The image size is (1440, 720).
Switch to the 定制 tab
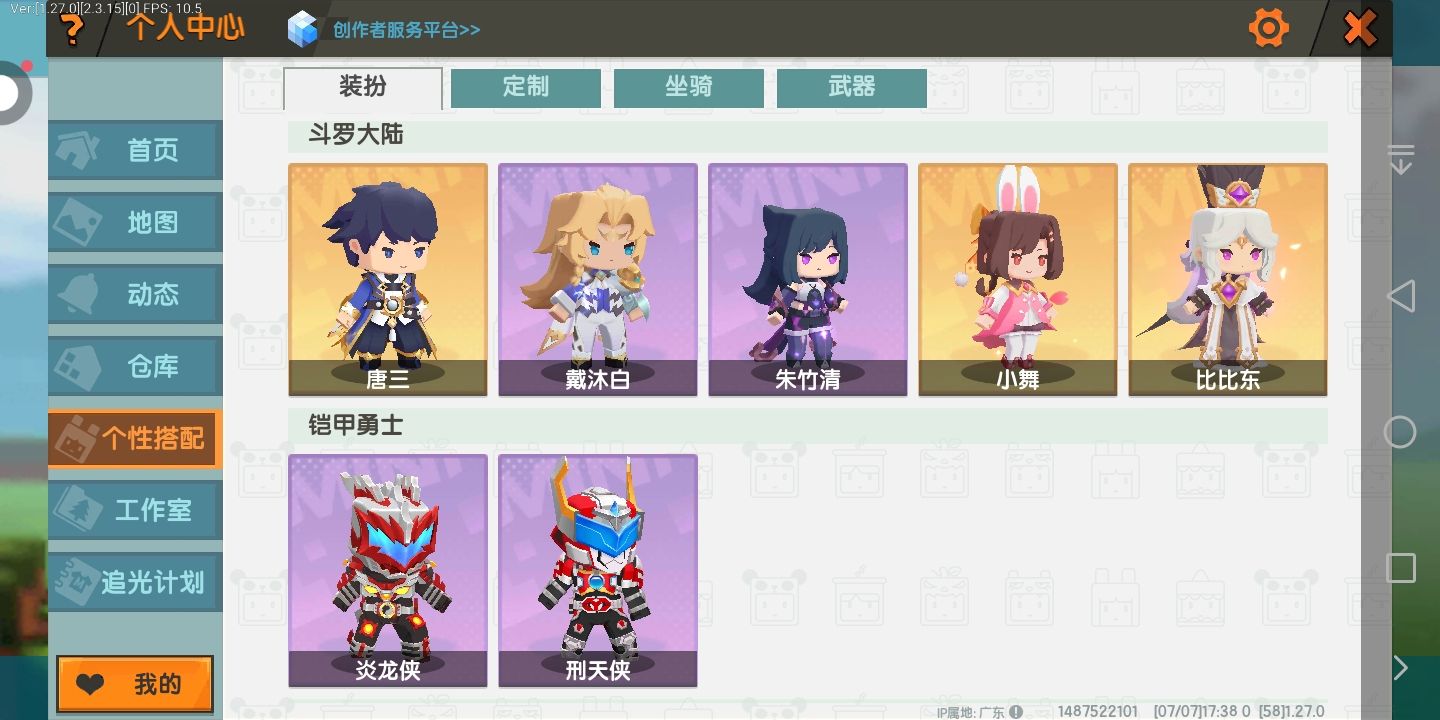(x=526, y=88)
